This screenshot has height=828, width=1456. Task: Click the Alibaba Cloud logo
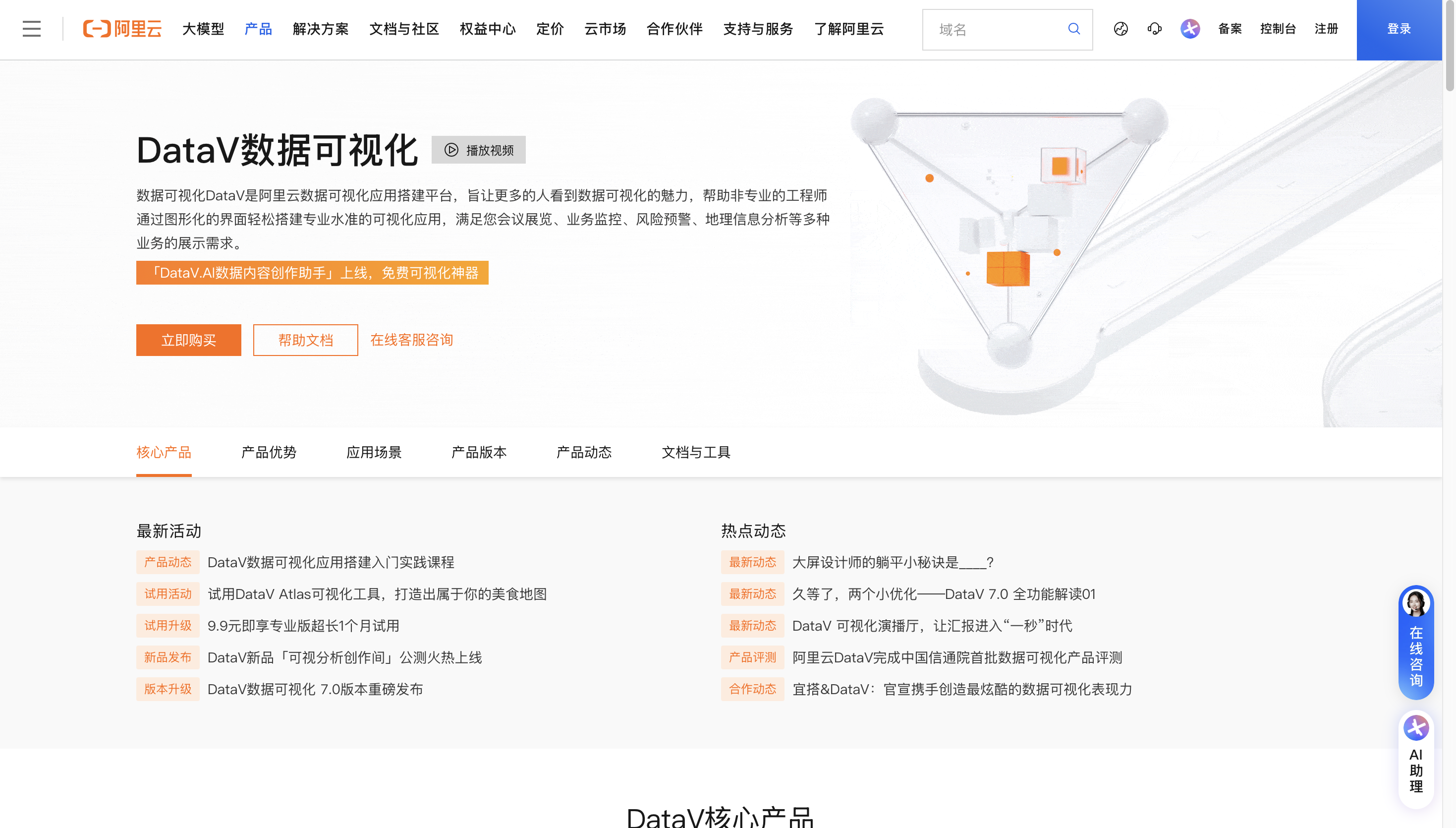121,29
